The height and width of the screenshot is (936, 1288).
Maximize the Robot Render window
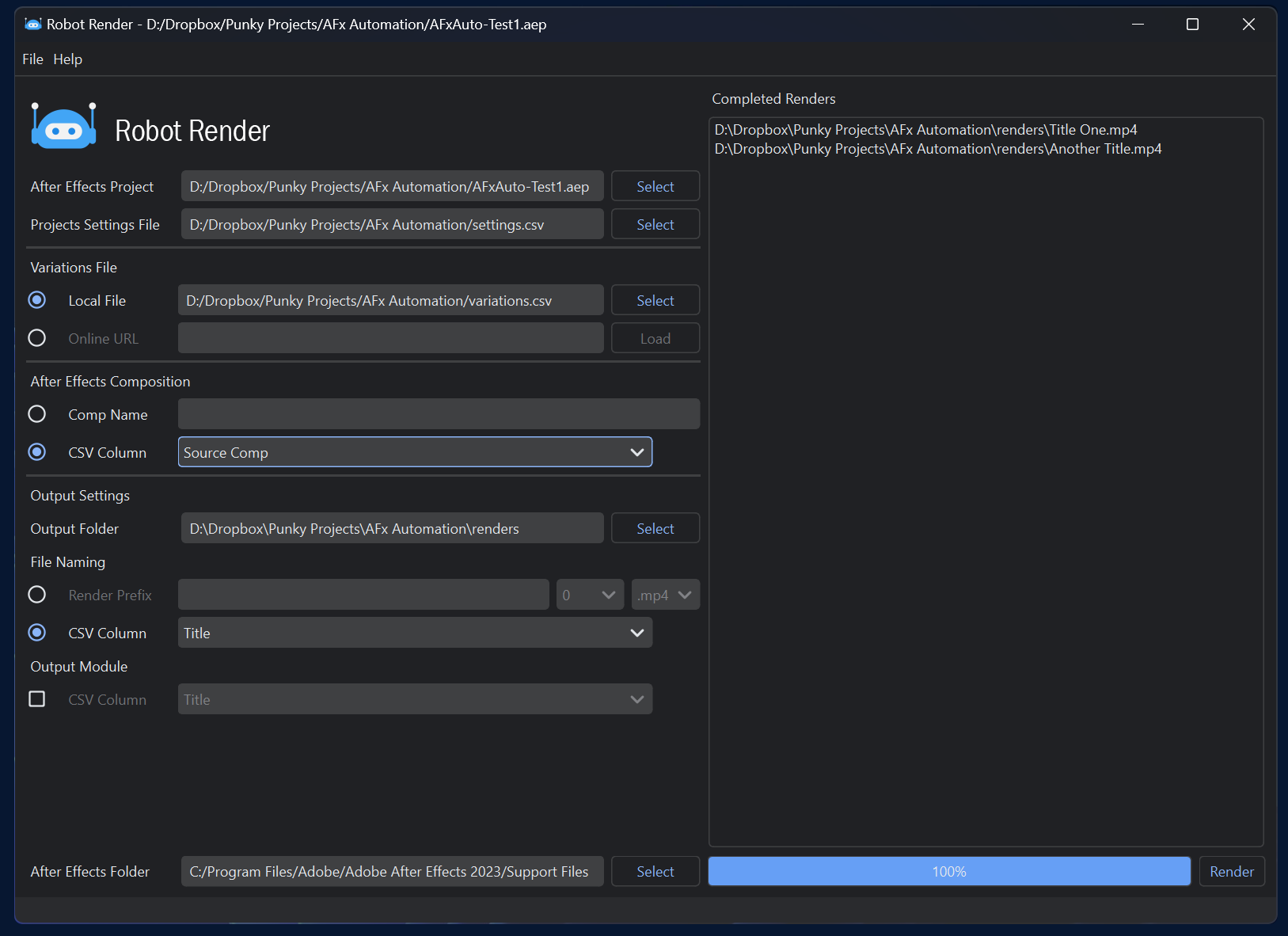click(1192, 25)
